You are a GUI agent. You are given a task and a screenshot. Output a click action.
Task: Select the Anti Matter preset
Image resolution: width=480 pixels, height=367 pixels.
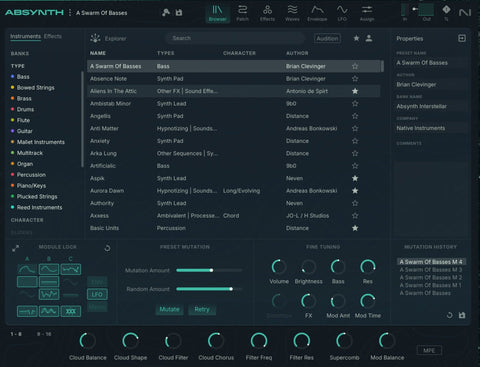tap(233, 128)
